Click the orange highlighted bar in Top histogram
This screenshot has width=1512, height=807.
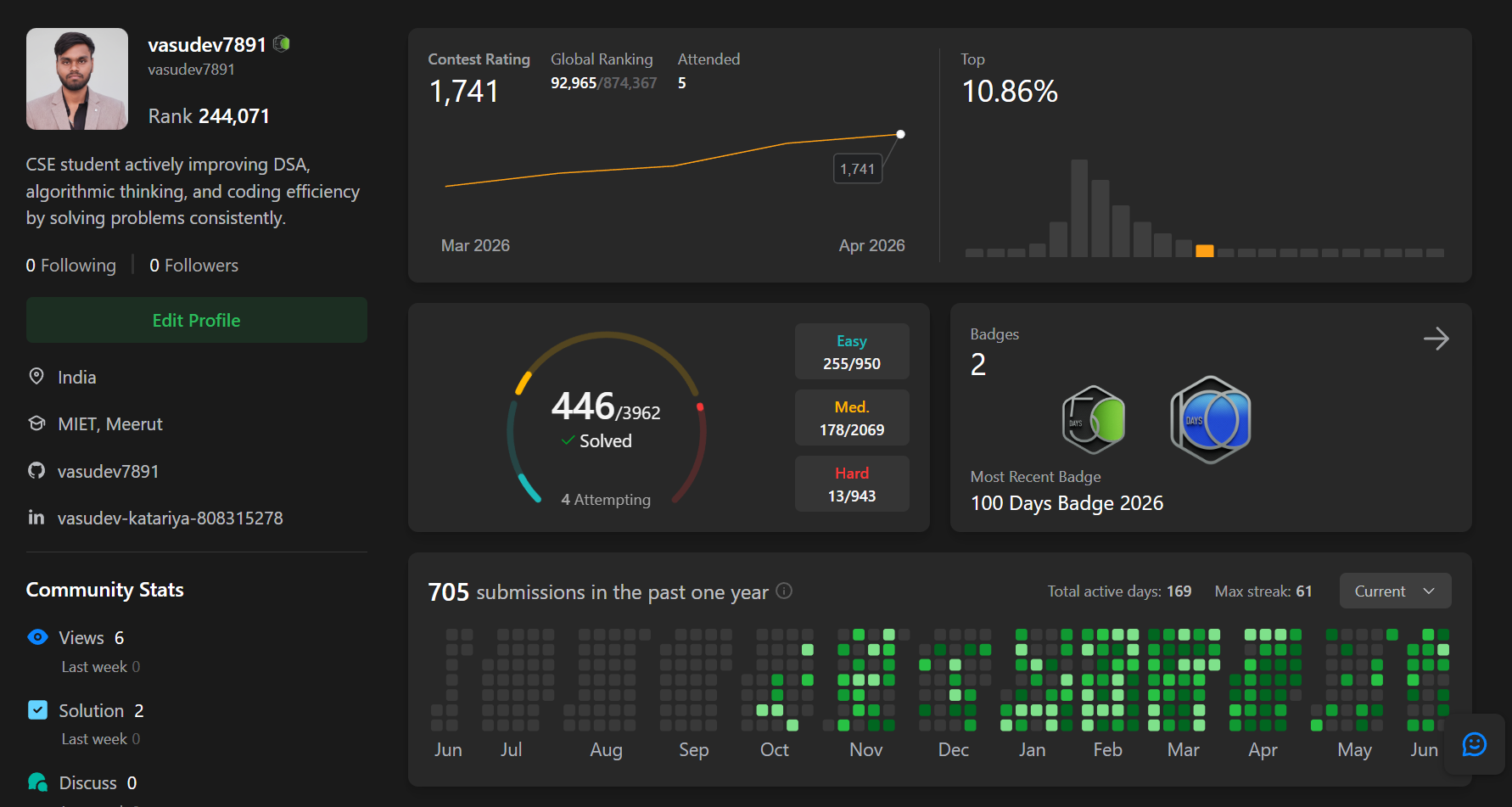[1204, 250]
